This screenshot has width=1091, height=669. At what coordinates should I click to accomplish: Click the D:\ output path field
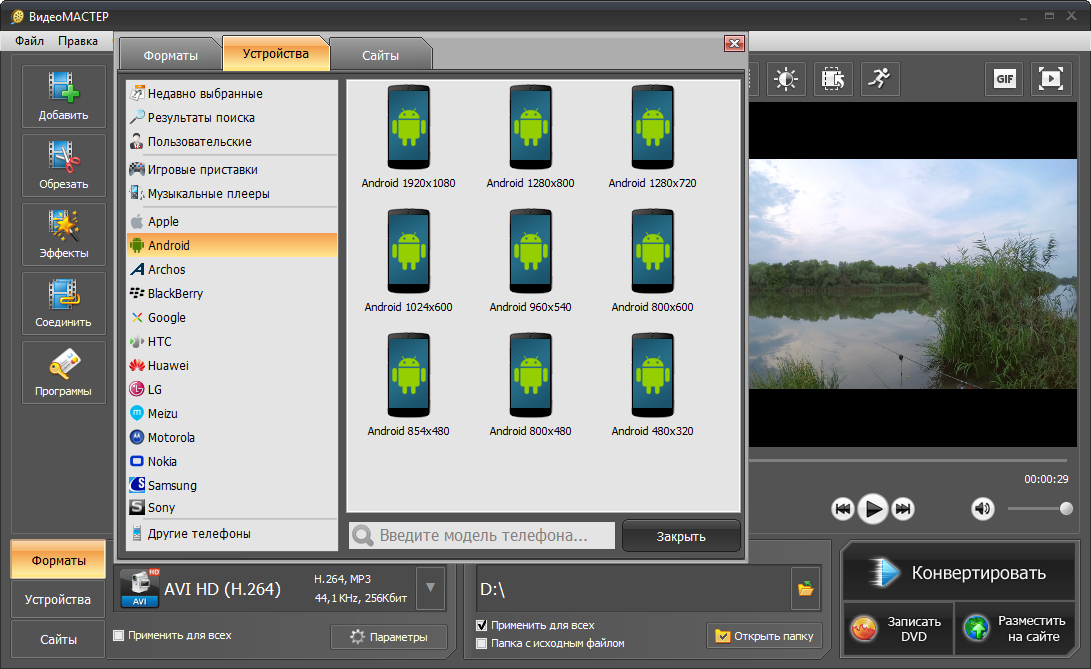tap(633, 589)
